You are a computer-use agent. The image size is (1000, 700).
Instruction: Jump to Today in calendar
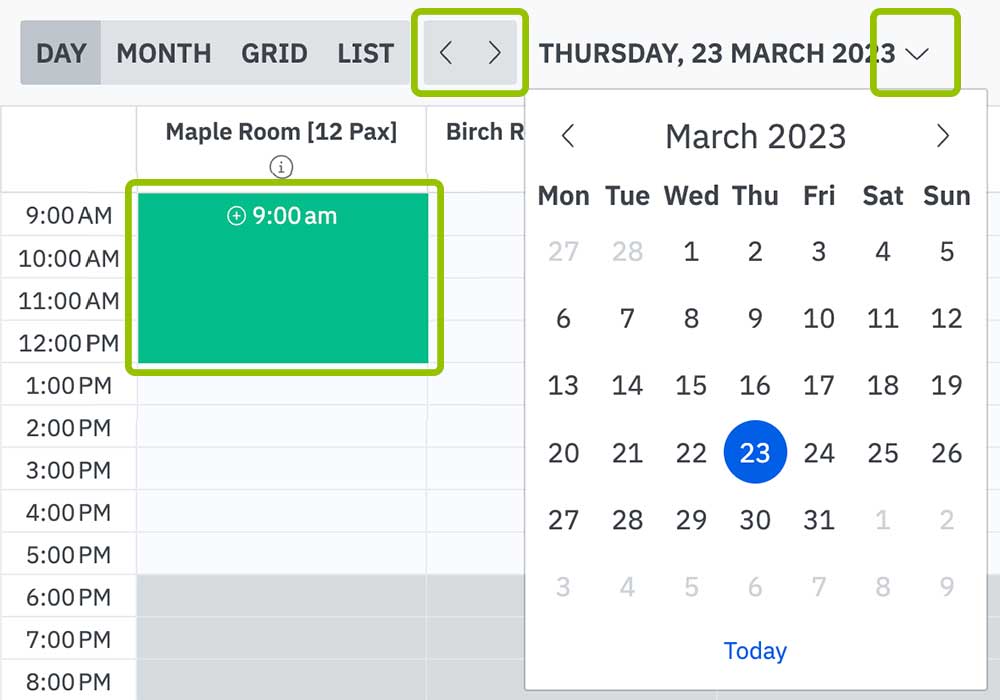755,651
